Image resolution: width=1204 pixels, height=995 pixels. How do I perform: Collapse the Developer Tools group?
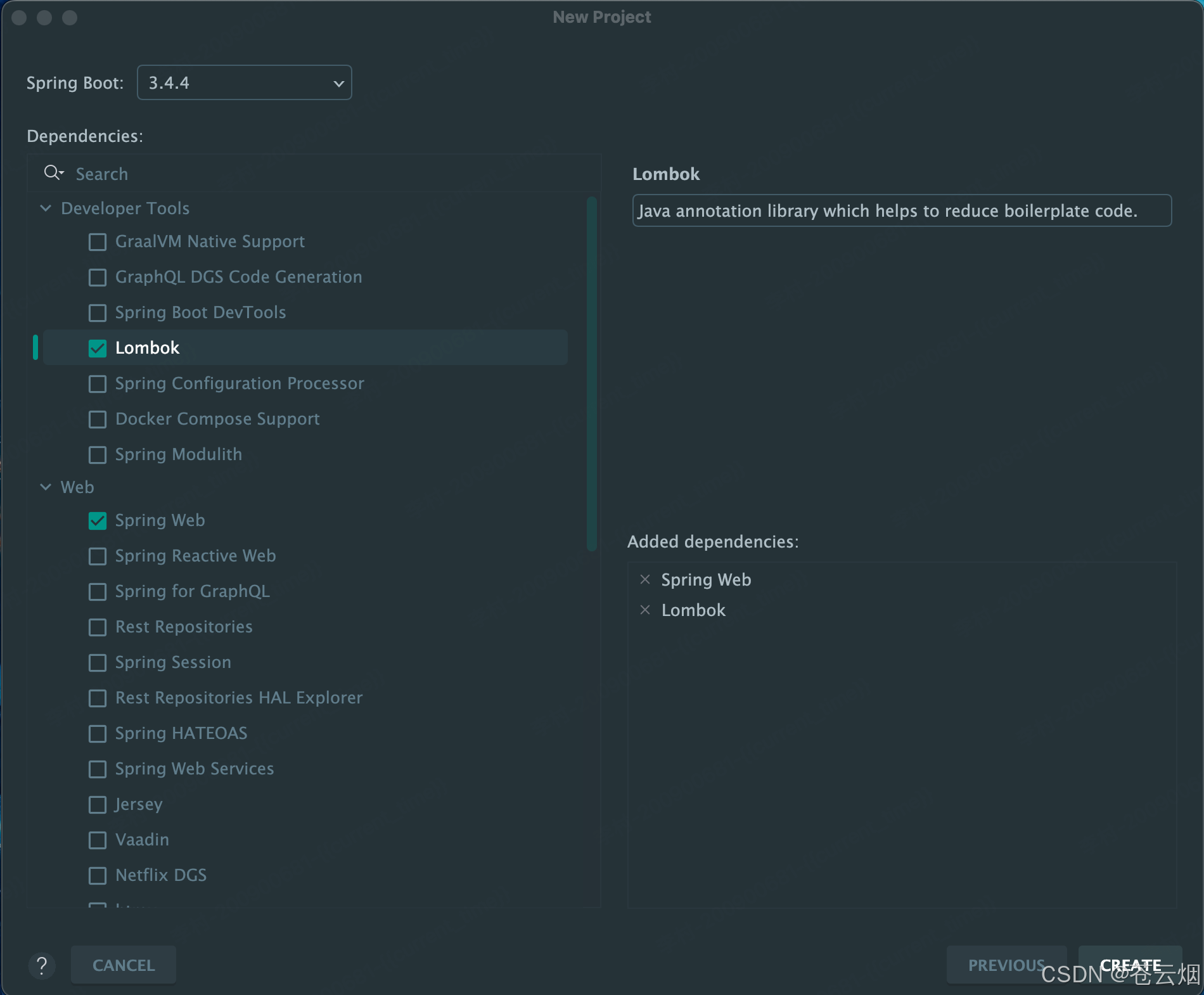pos(46,208)
